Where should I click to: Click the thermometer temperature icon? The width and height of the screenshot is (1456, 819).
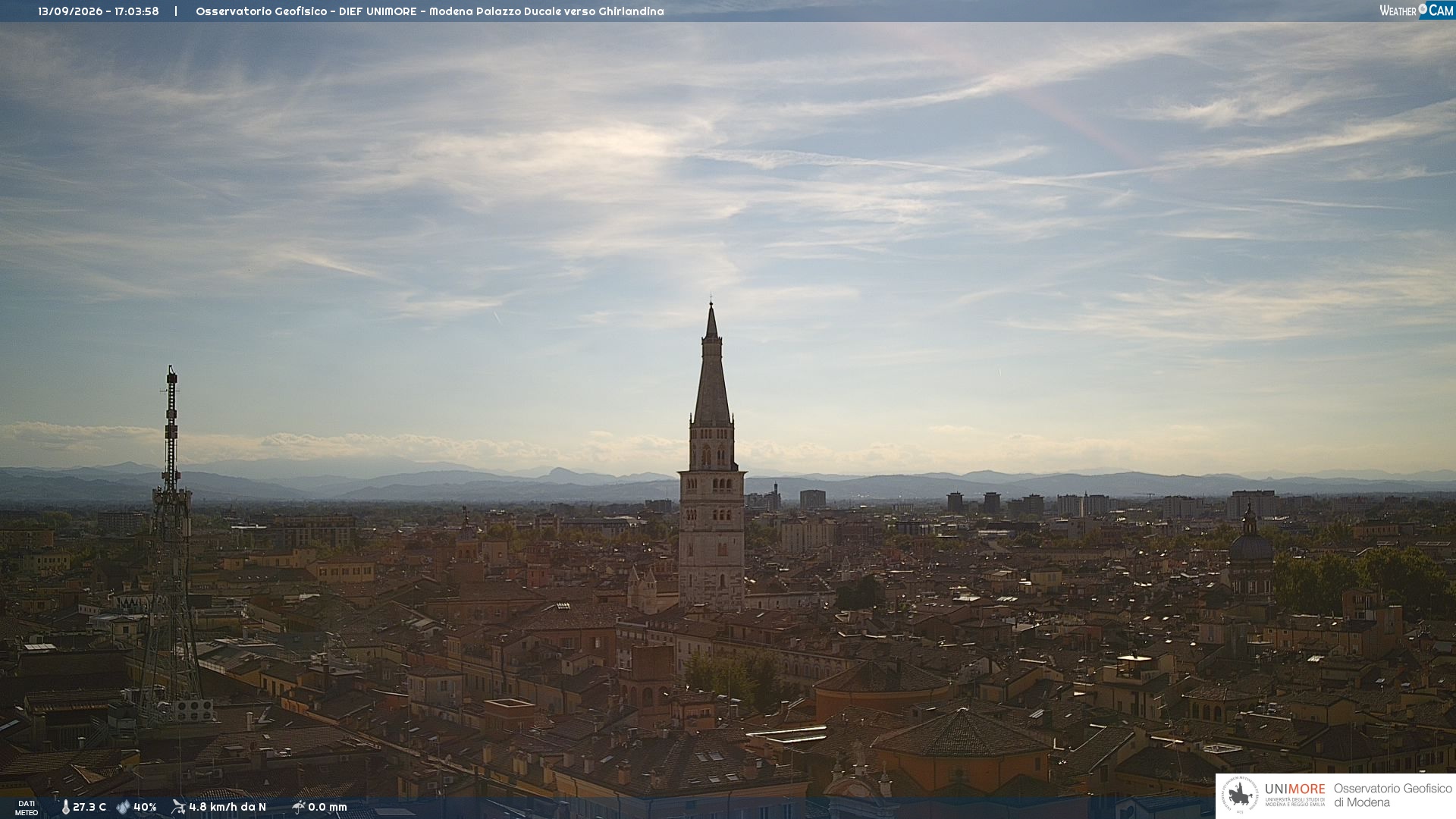coord(66,807)
